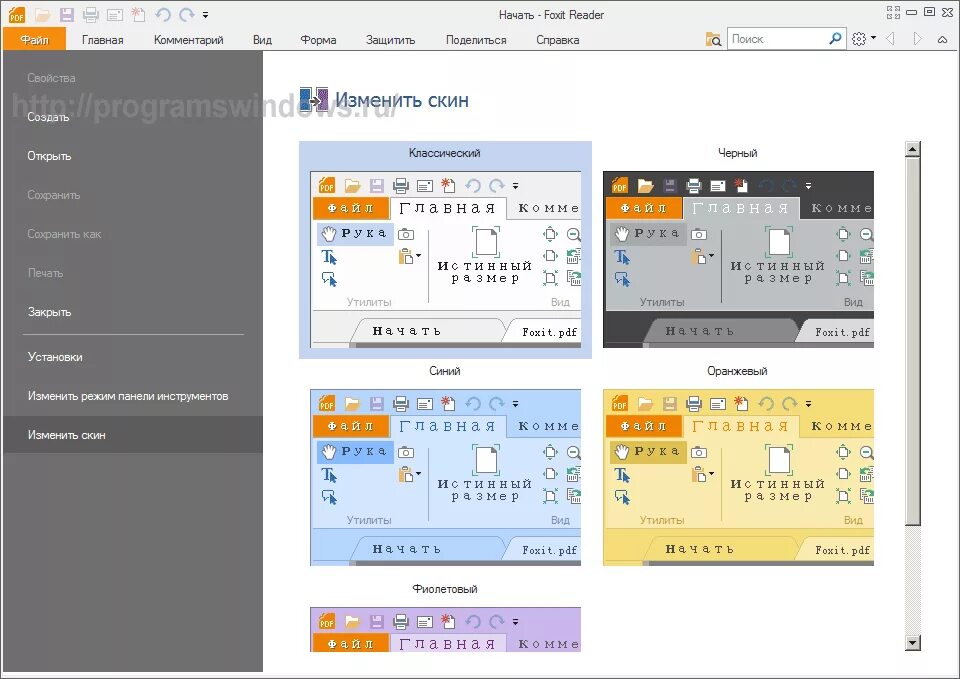
Task: Switch to the Защитить tab
Action: pyautogui.click(x=391, y=40)
